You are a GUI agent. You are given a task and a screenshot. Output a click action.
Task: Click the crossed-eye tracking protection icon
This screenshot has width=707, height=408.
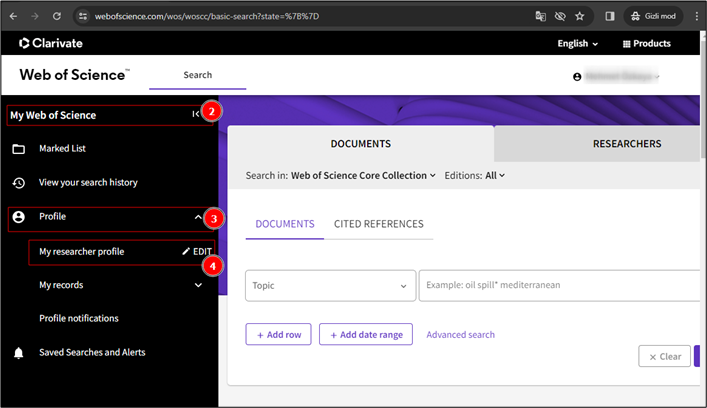coord(560,16)
